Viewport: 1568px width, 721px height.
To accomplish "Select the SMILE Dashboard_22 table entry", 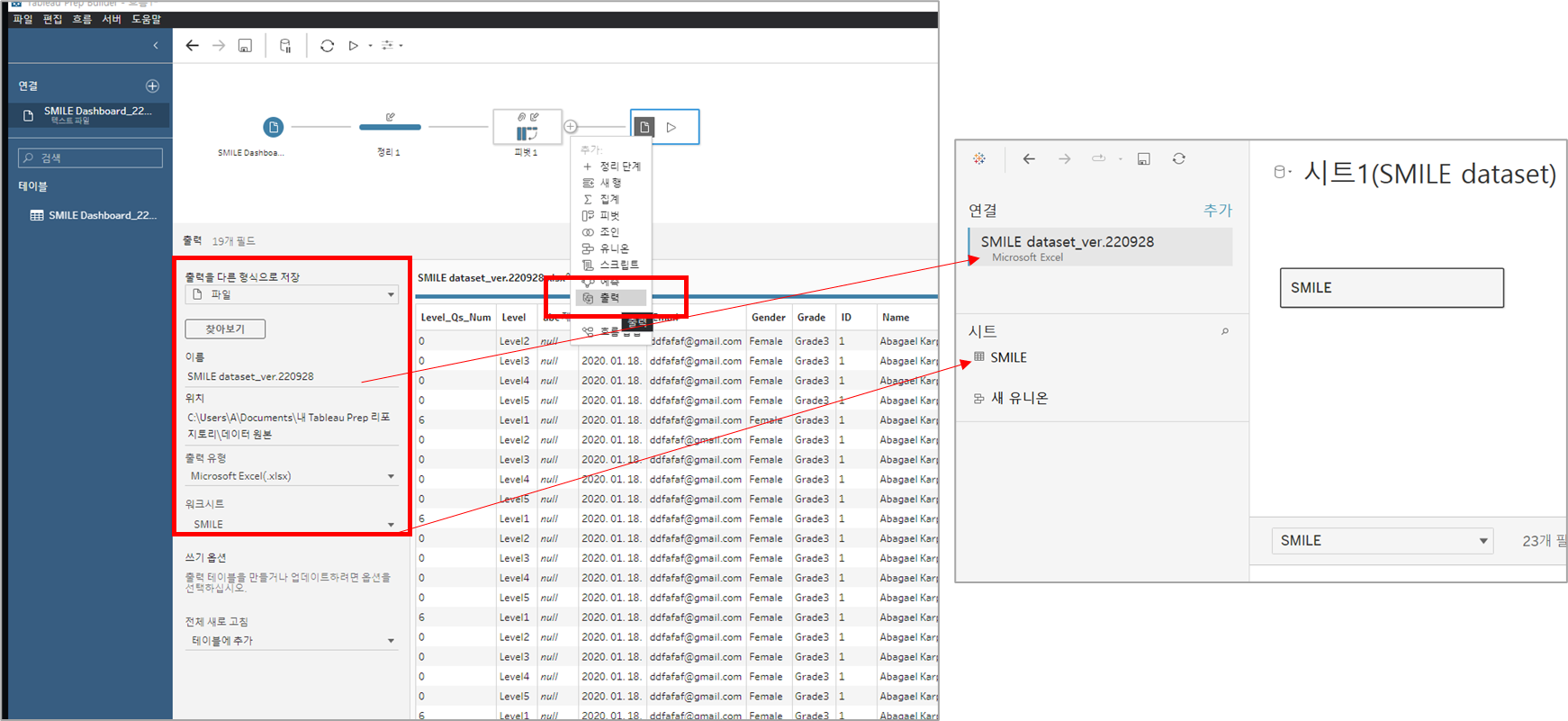I will 94,216.
